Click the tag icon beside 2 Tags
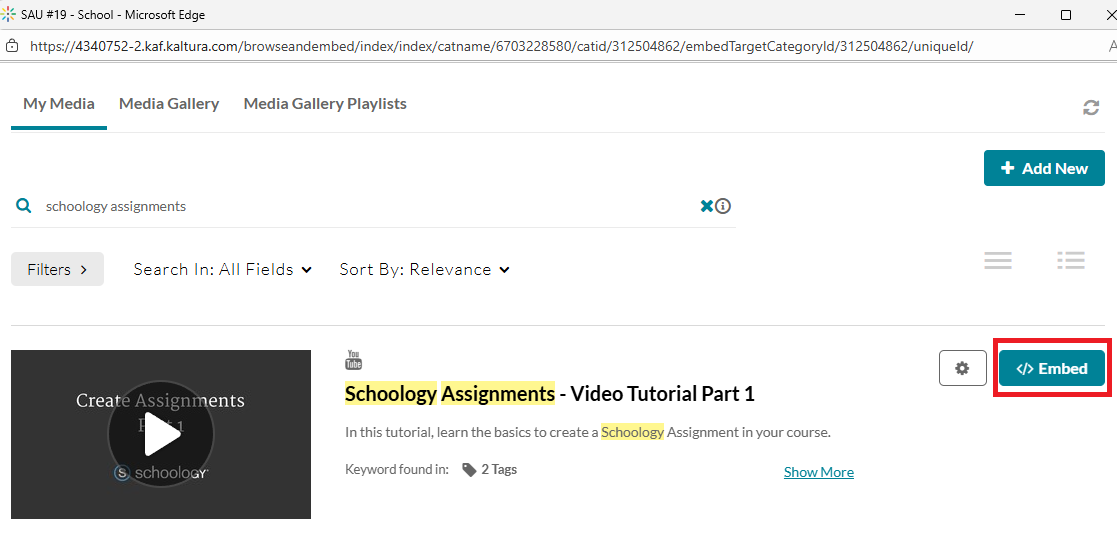Screen dimensions: 1117x539 pyautogui.click(x=468, y=469)
